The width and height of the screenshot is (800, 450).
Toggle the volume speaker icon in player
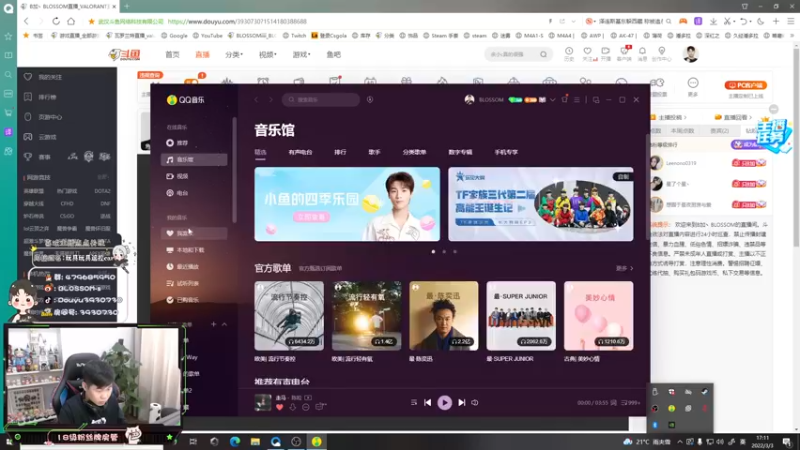point(475,403)
